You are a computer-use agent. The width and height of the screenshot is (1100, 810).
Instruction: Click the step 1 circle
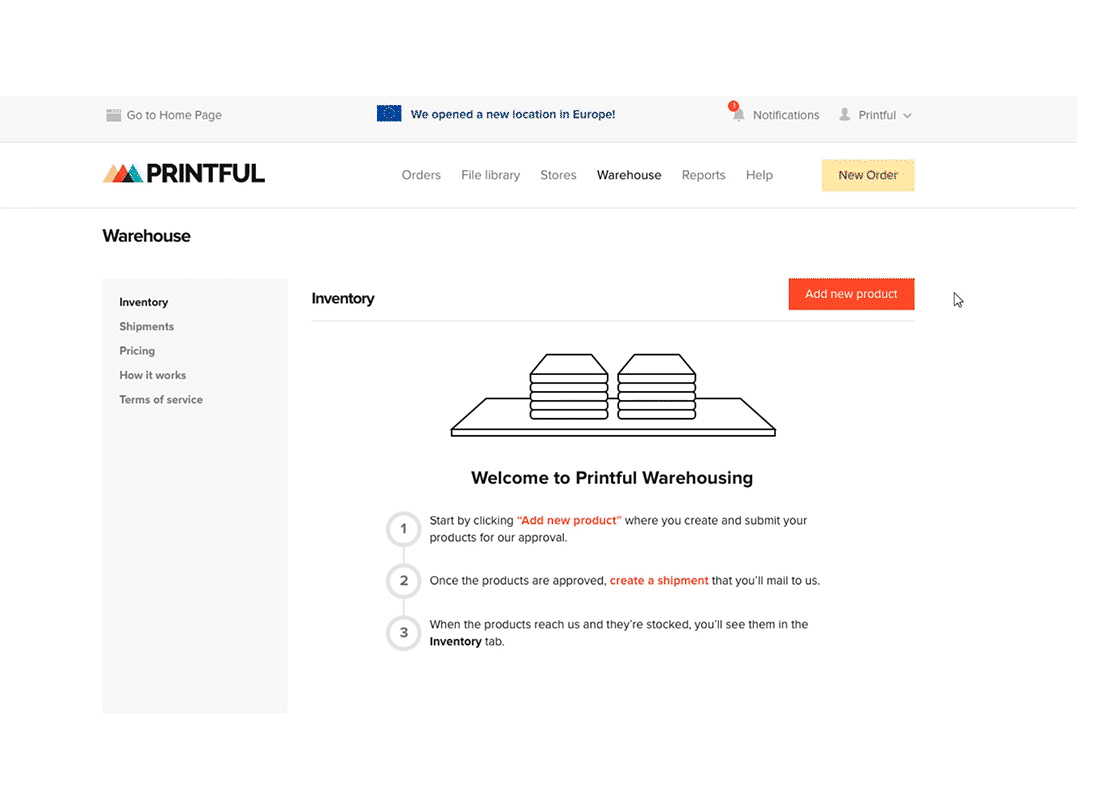tap(403, 529)
